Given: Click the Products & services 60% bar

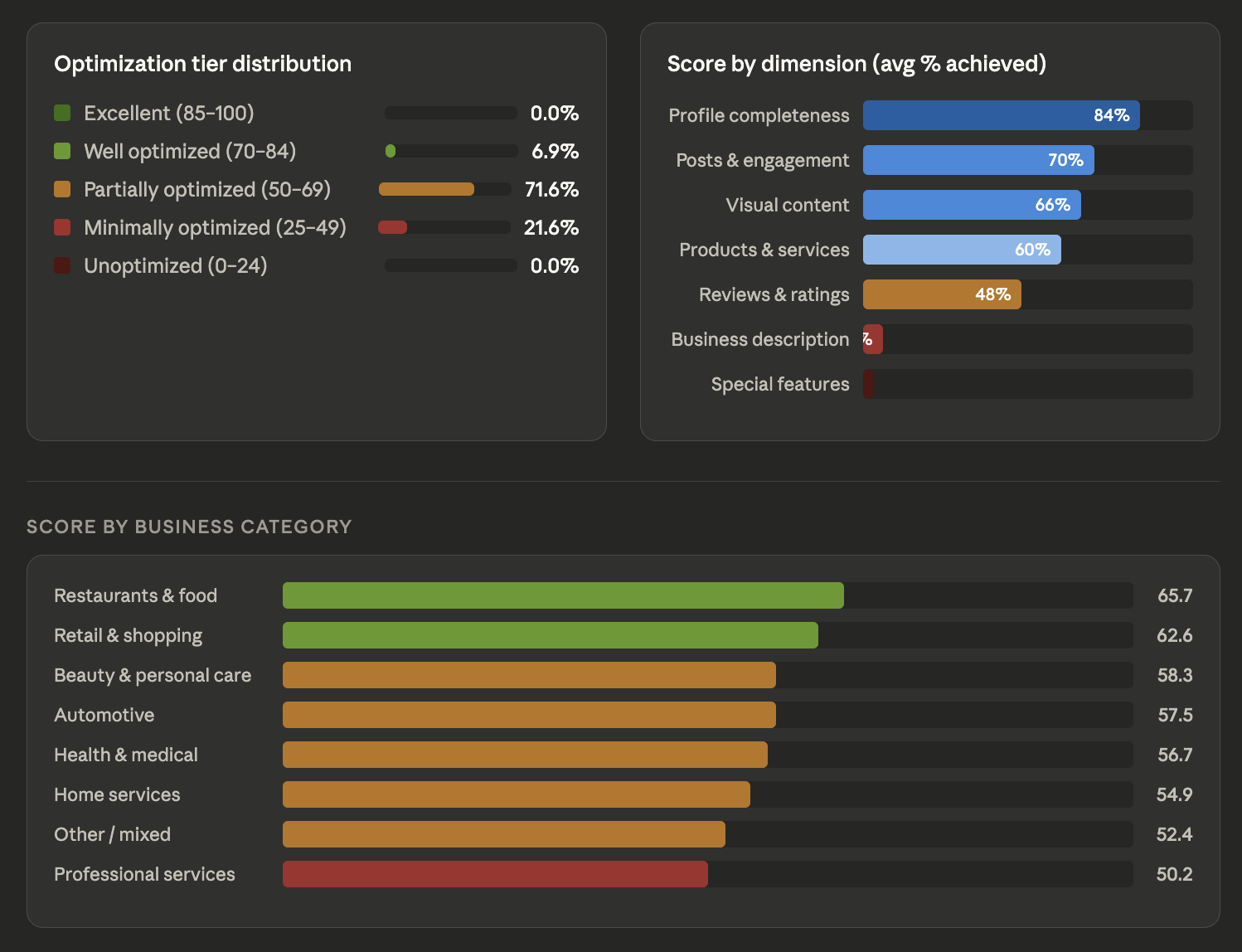Looking at the screenshot, I should 962,250.
